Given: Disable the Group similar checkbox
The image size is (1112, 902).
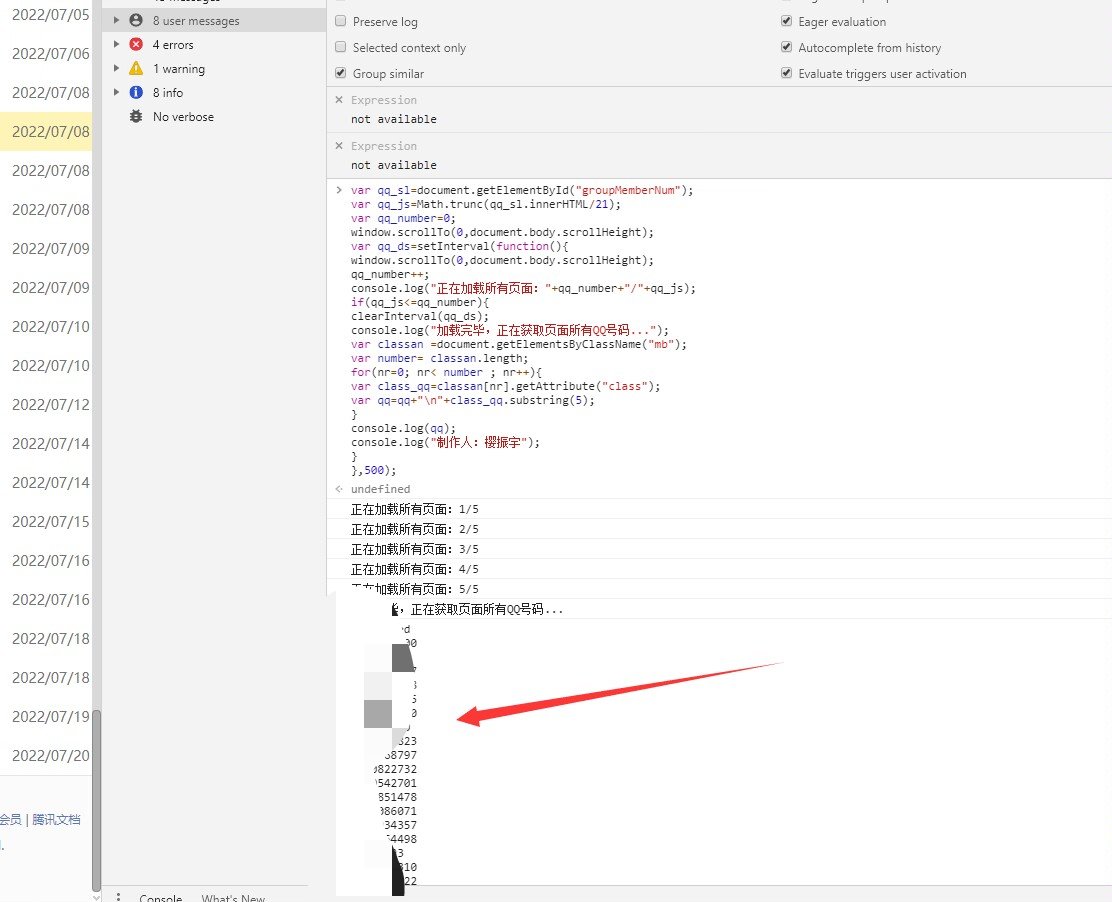Looking at the screenshot, I should pos(341,74).
